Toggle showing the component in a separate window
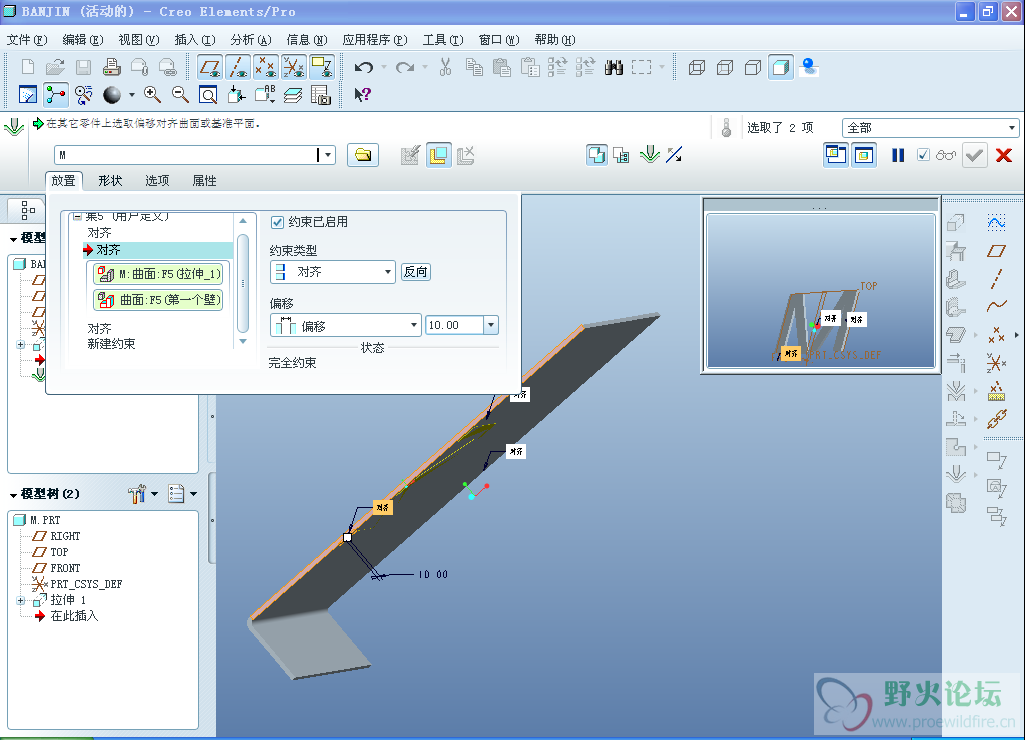This screenshot has height=740, width=1025. 835,155
